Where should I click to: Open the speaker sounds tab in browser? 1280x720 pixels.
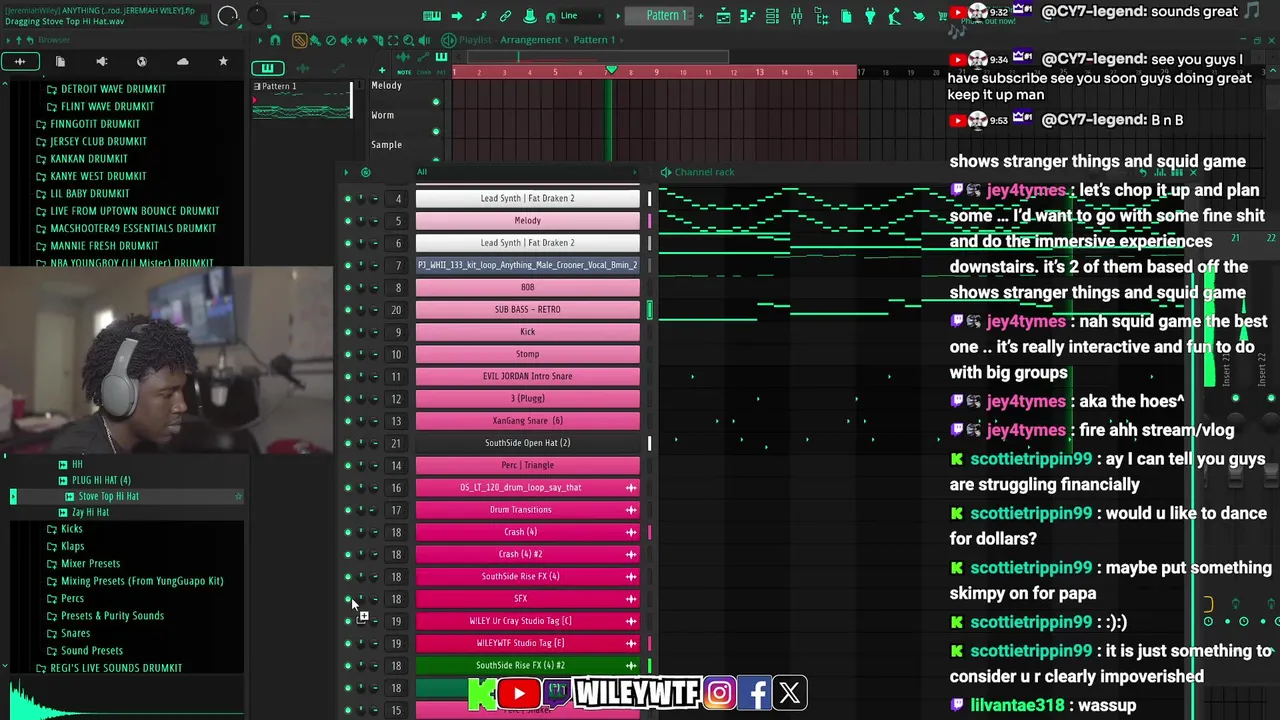click(101, 62)
